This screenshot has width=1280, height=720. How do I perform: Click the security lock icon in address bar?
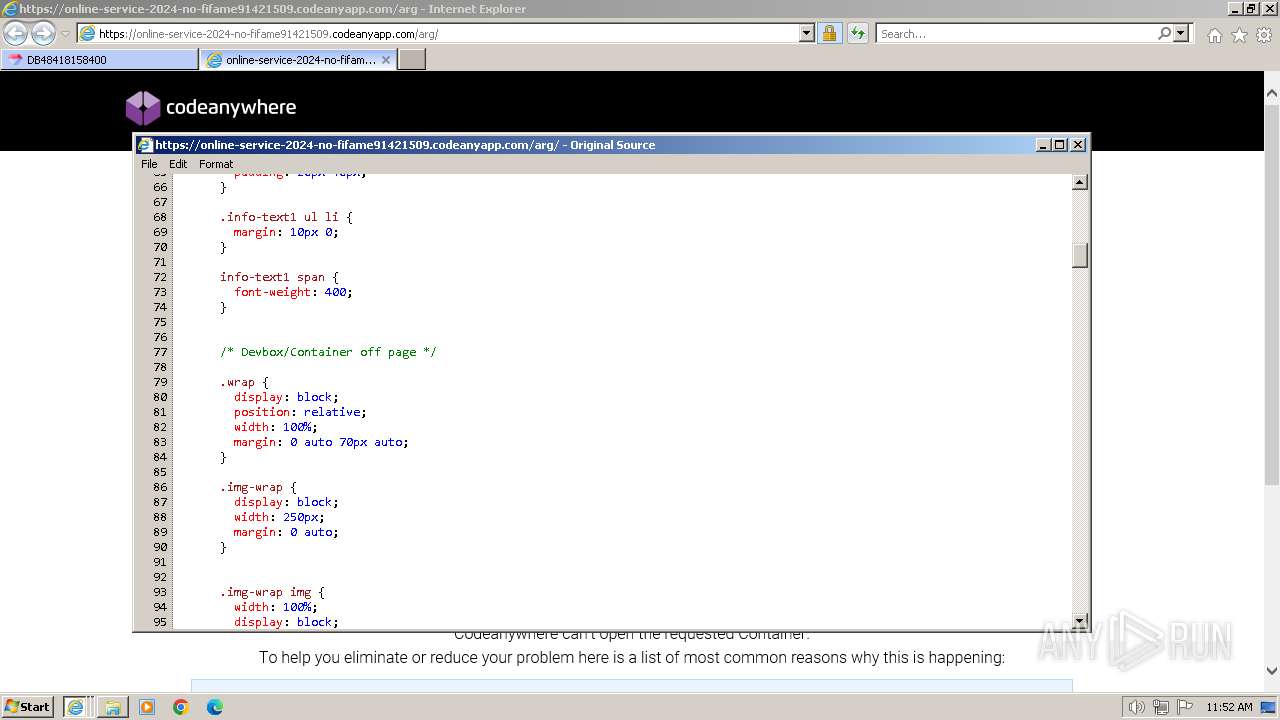click(829, 33)
